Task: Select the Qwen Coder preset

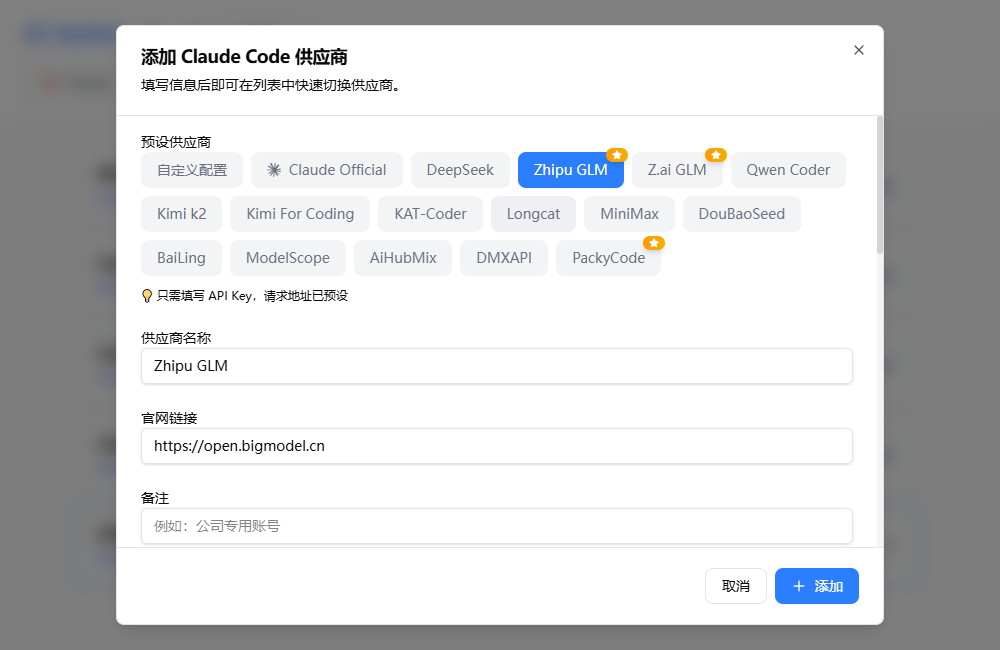Action: (788, 170)
